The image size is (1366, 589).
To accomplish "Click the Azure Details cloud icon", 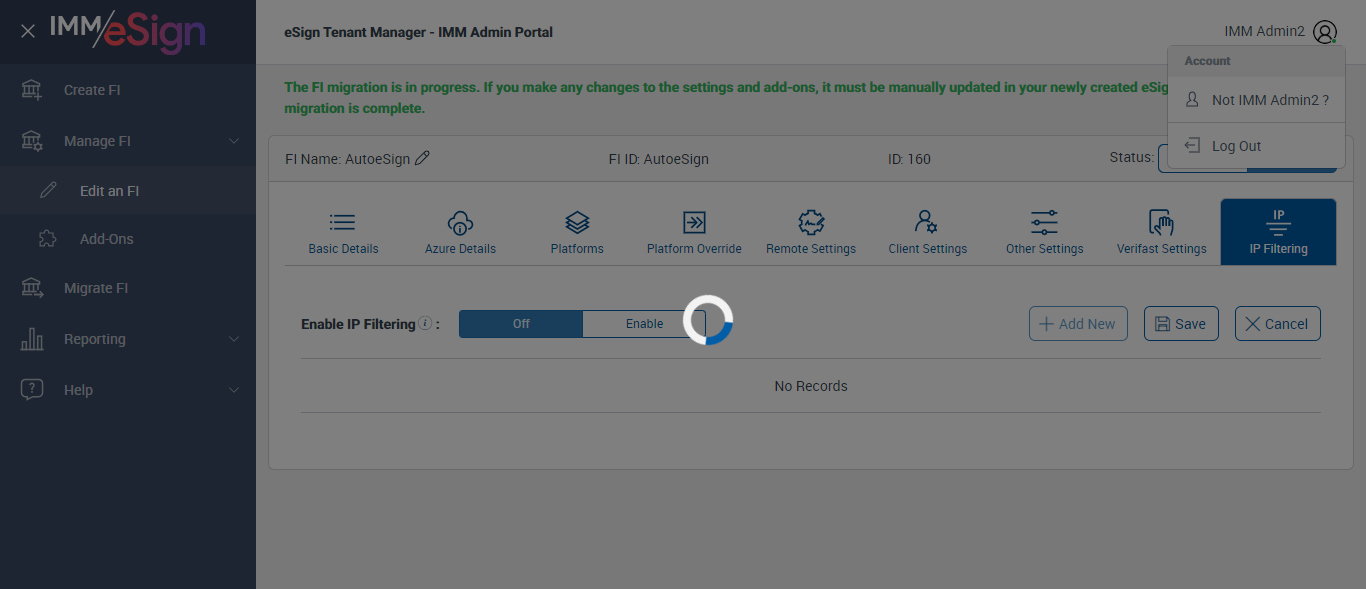I will [x=460, y=222].
